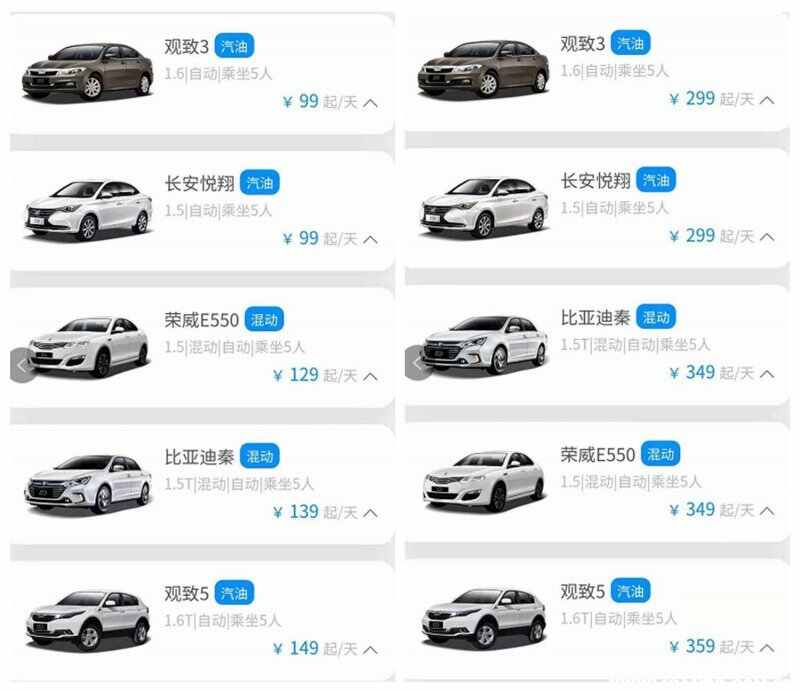Collapse the ¥139 比亚迪秦 price chevron

(x=370, y=513)
